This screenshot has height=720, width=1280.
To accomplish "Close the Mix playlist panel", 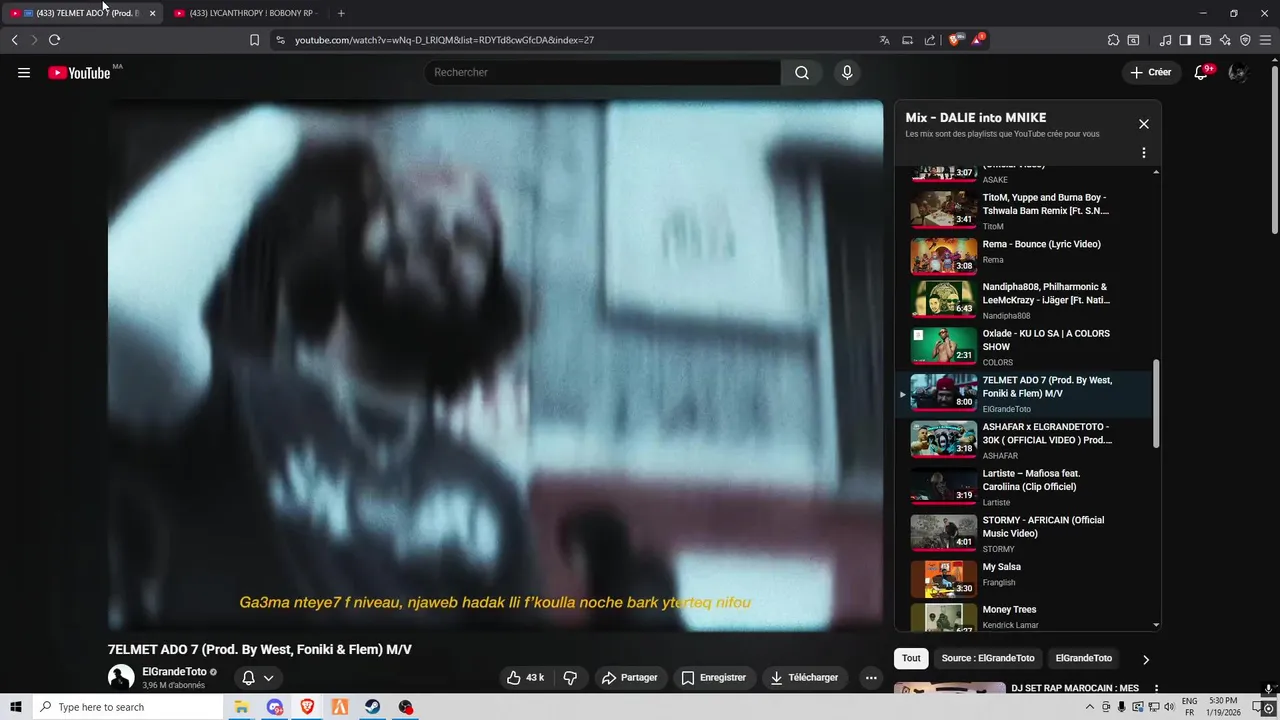I will [1144, 124].
